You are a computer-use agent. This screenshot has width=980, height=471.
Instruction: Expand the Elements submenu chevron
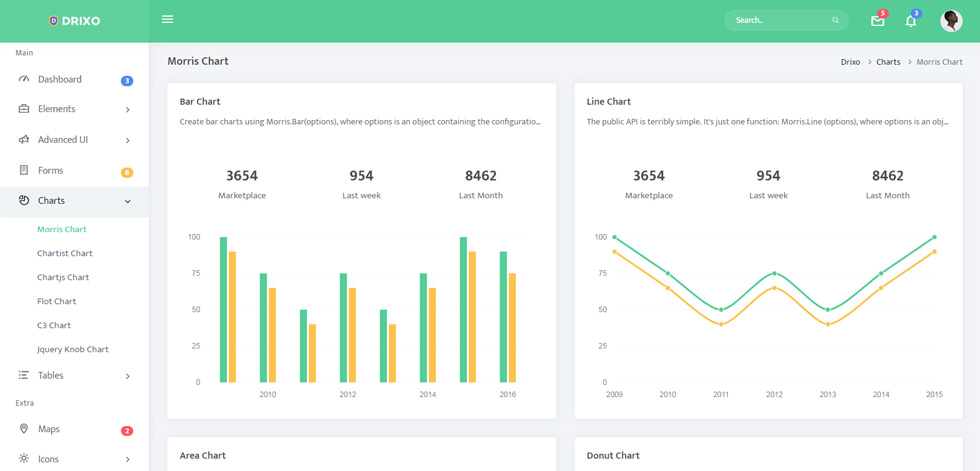[128, 110]
